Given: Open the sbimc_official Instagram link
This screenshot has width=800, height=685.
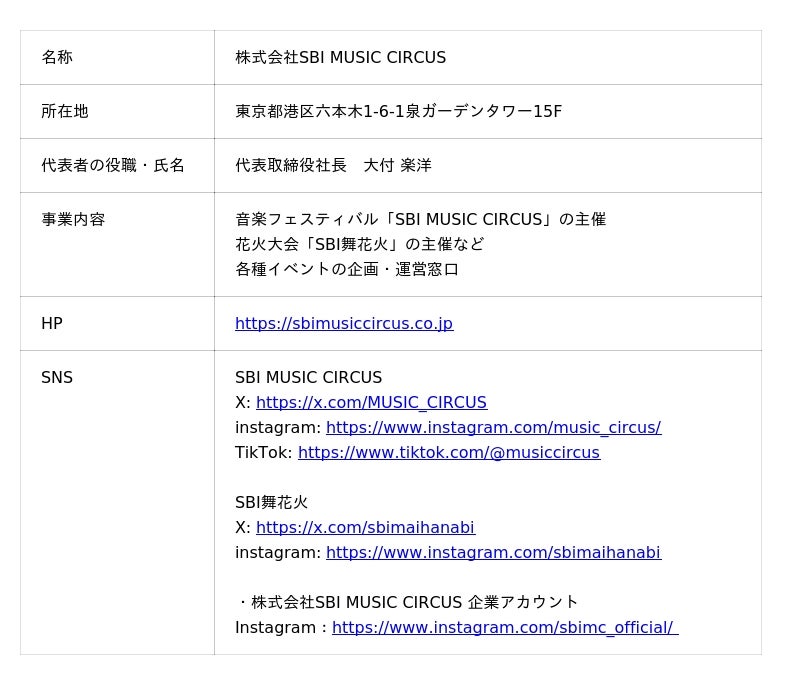Looking at the screenshot, I should [504, 628].
